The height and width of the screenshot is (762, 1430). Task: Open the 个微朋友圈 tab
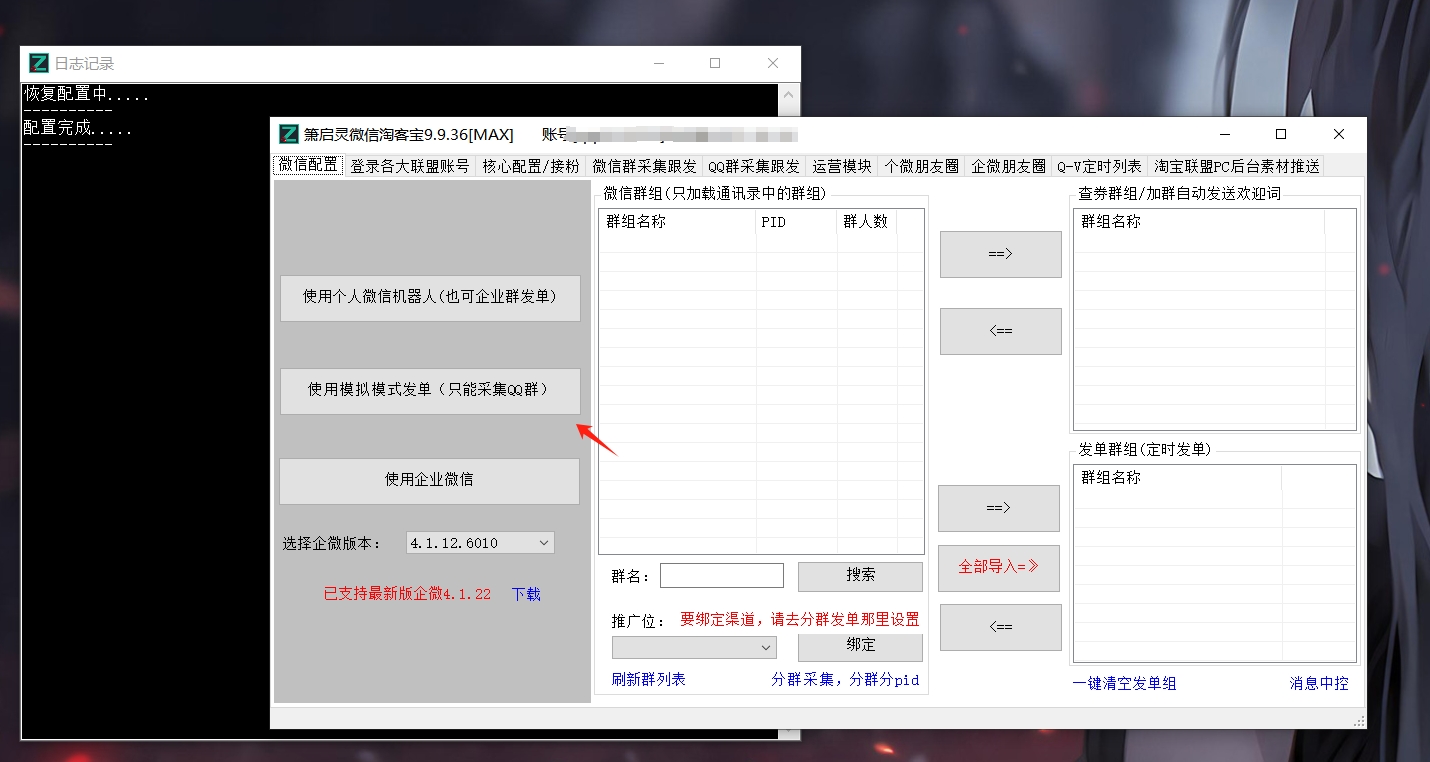(x=922, y=166)
